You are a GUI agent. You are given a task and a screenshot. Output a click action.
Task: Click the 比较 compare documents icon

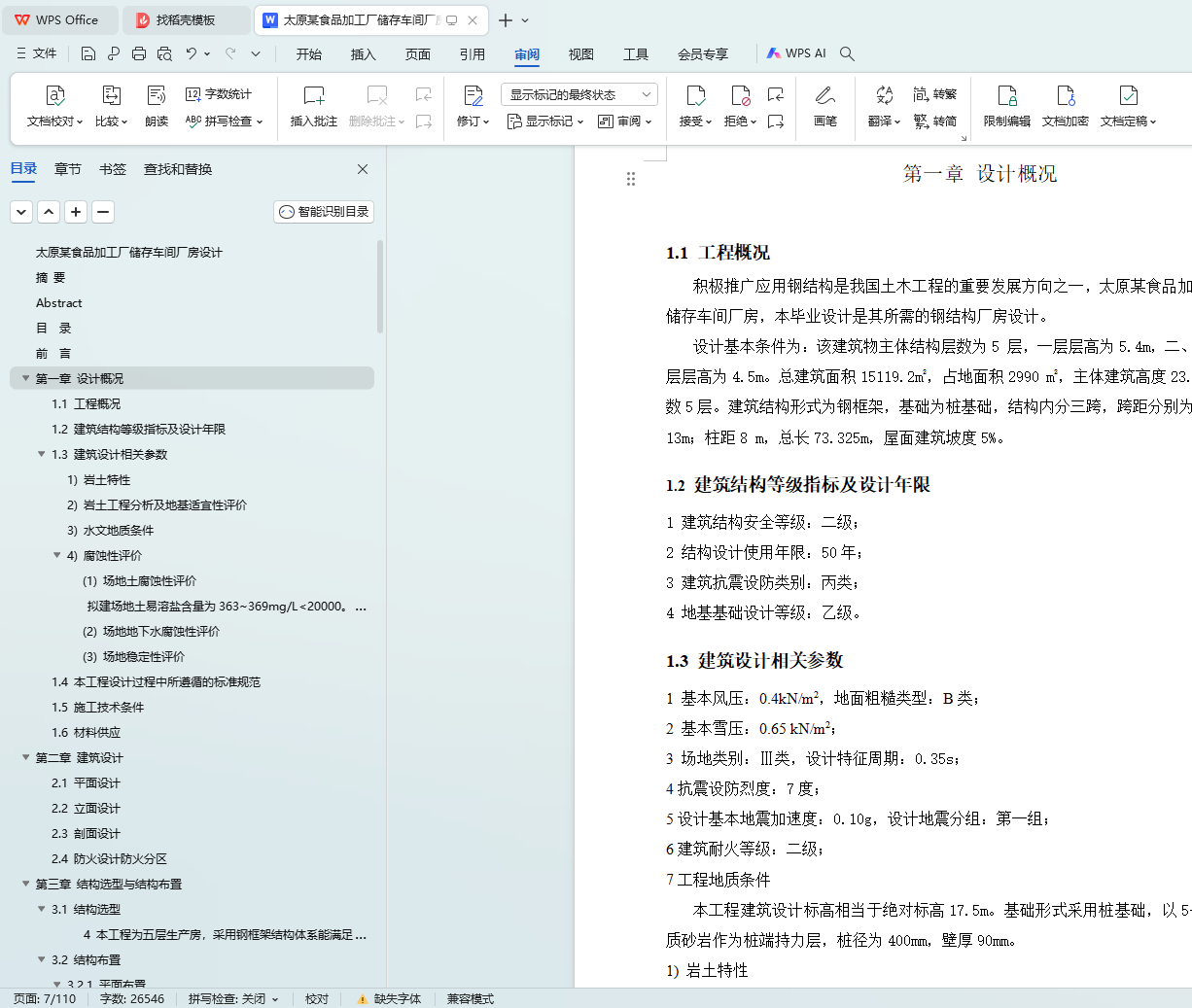(112, 95)
